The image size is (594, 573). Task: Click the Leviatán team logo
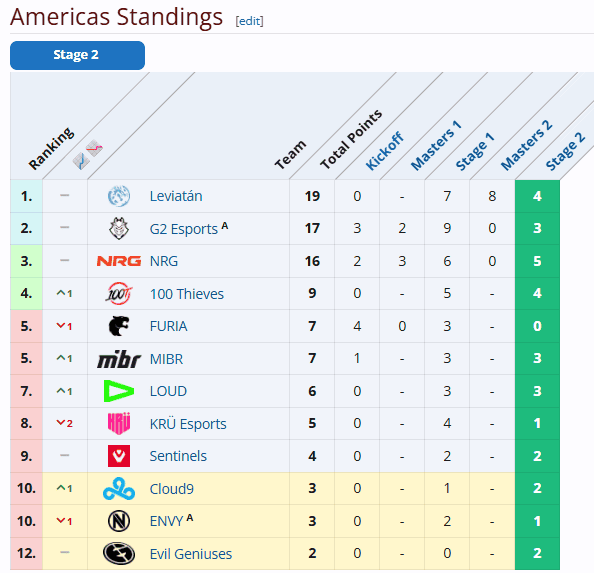(119, 196)
